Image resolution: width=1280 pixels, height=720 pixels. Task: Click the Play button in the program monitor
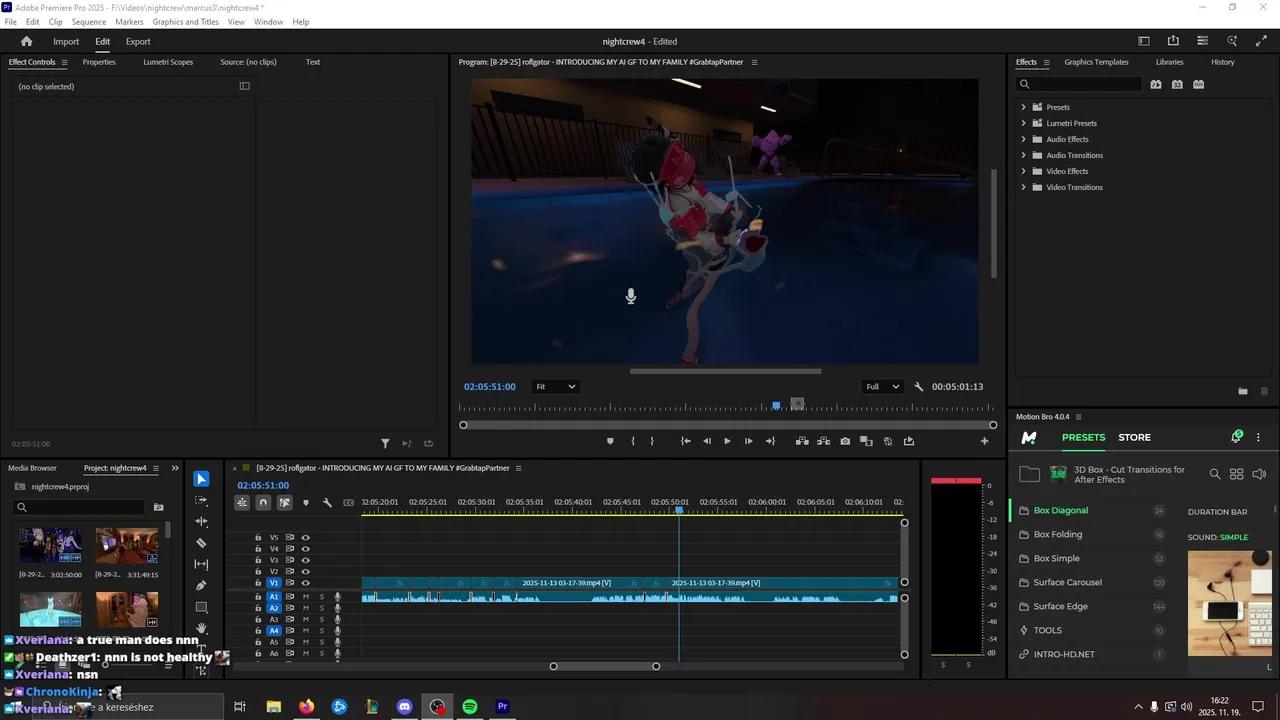pyautogui.click(x=727, y=440)
